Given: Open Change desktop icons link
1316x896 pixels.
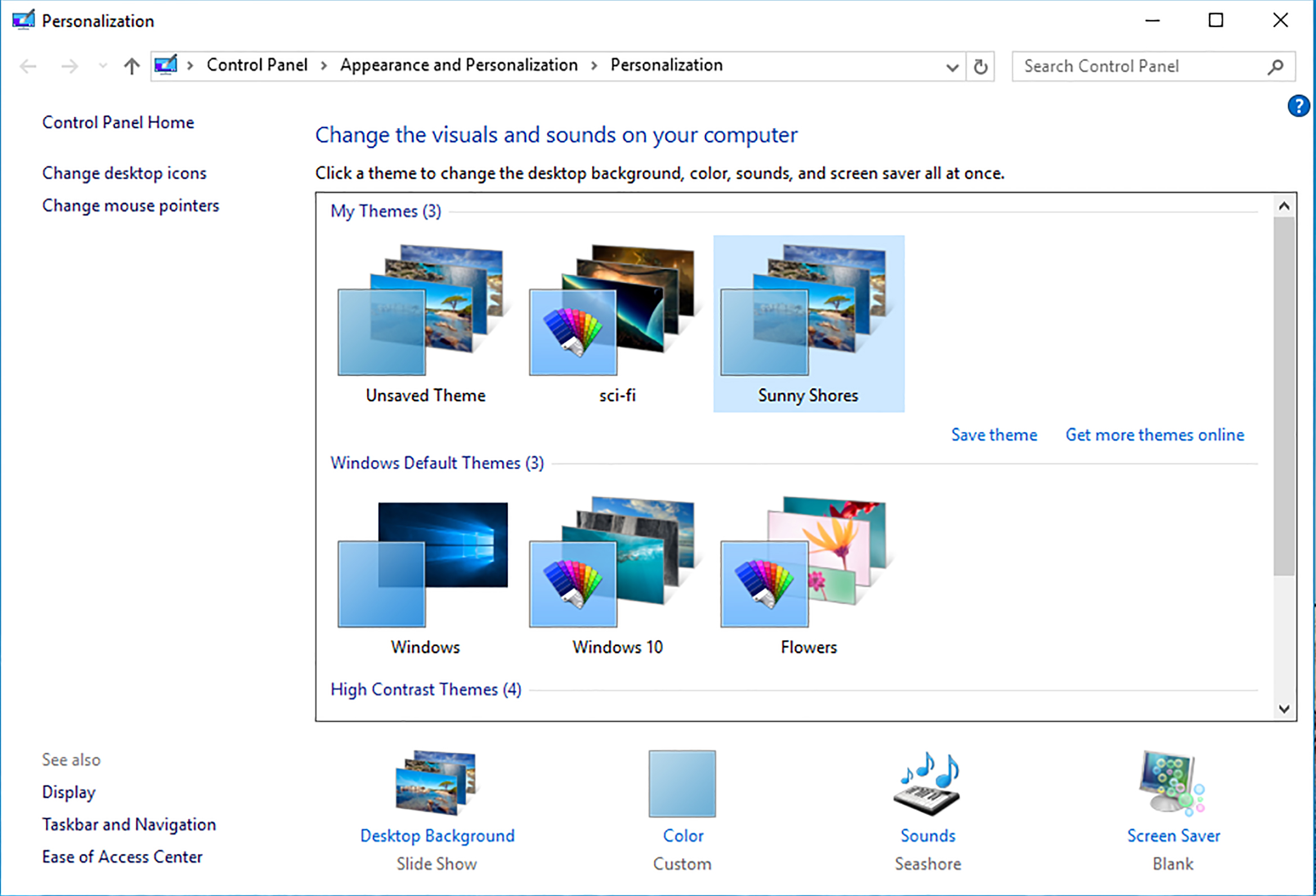Looking at the screenshot, I should pyautogui.click(x=124, y=173).
